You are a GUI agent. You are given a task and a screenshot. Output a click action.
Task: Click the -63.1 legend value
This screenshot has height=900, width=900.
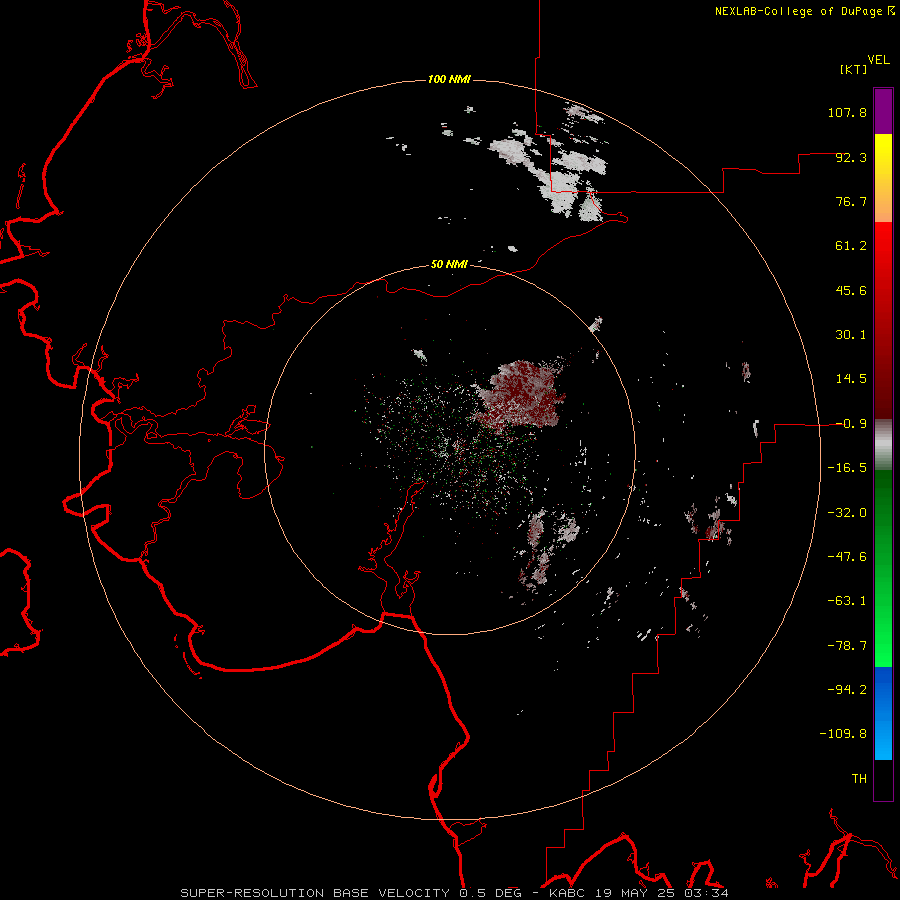pyautogui.click(x=847, y=601)
